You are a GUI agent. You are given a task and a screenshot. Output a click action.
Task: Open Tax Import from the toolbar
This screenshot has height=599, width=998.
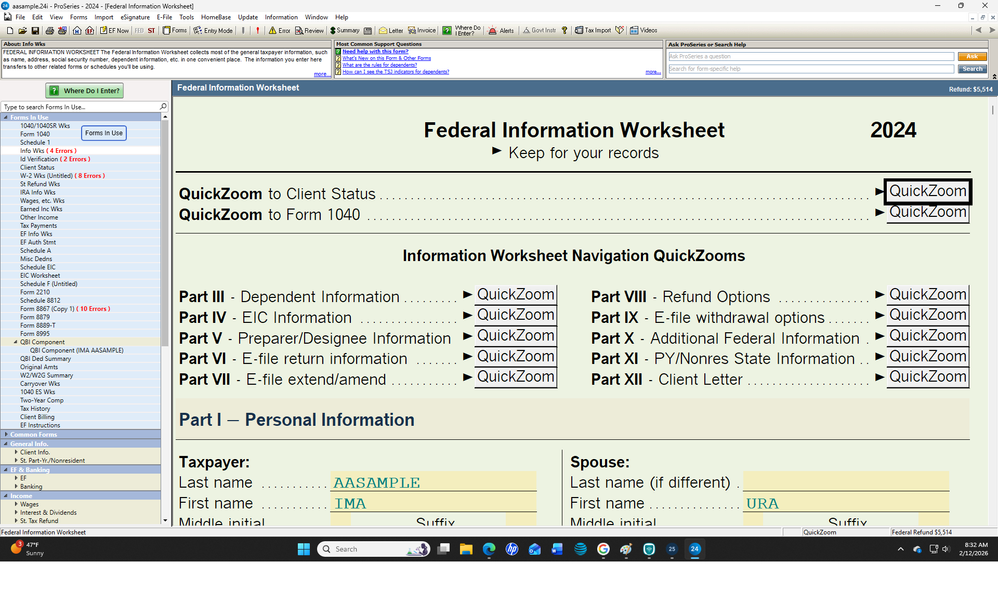pos(594,31)
